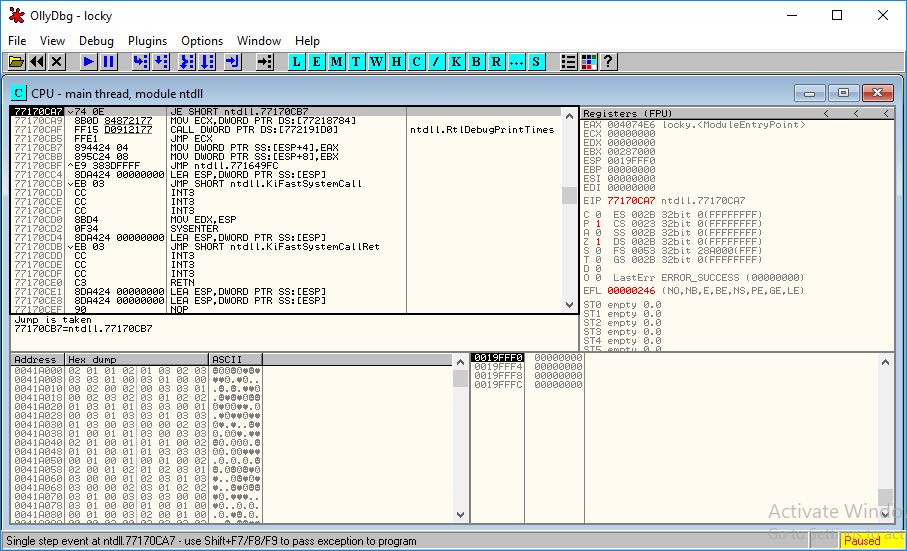Screen dimensions: 907x551
Task: Click the first left arrow in Registers header
Action: click(826, 113)
